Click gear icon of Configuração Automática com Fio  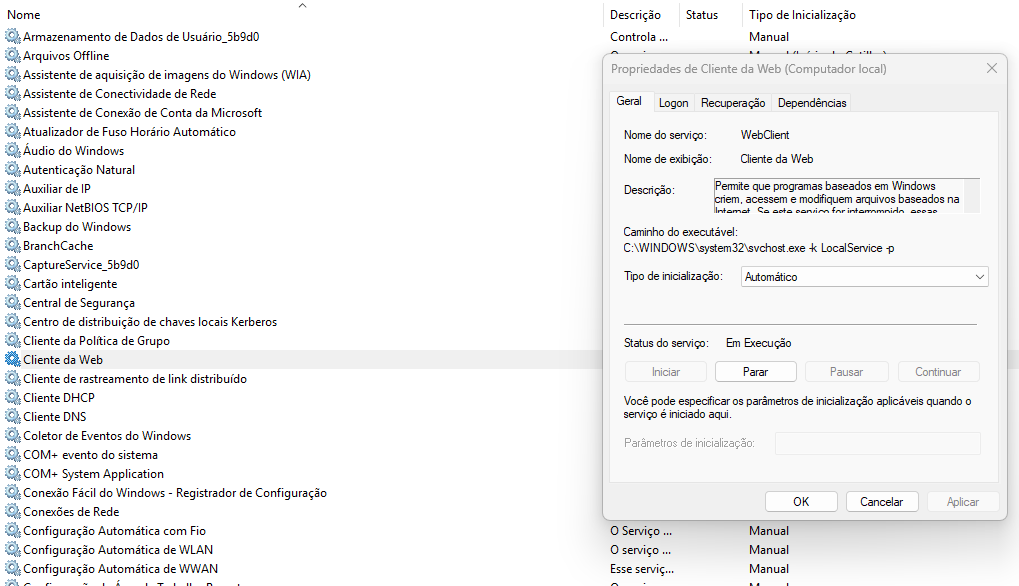pos(12,531)
